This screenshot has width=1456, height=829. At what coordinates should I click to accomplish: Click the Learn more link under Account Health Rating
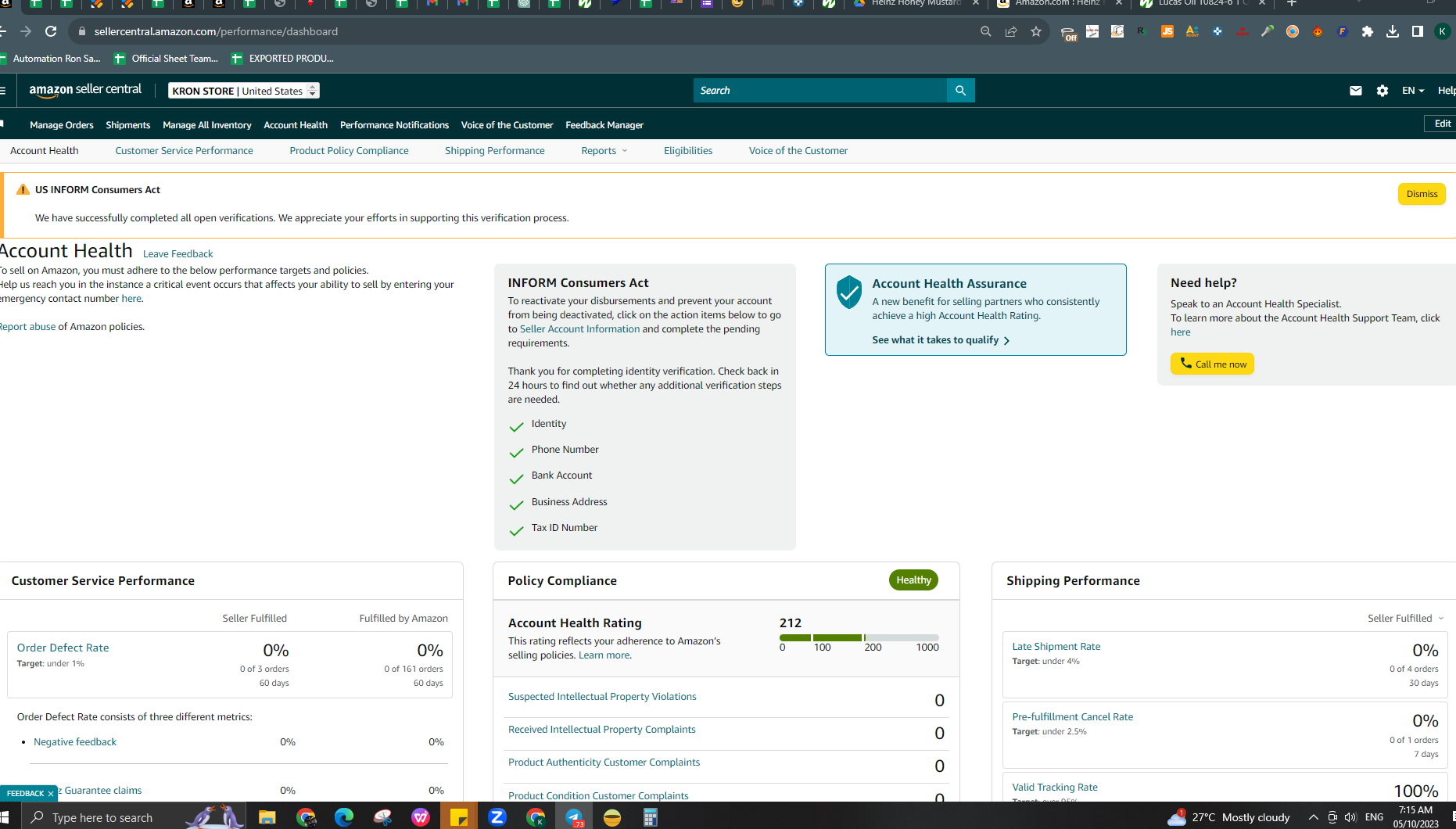[x=604, y=655]
